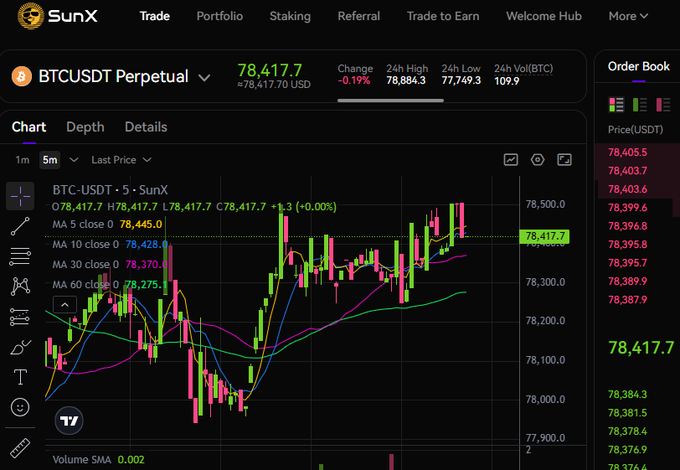Show asks-only order book view
This screenshot has height=470, width=680.
pos(663,104)
